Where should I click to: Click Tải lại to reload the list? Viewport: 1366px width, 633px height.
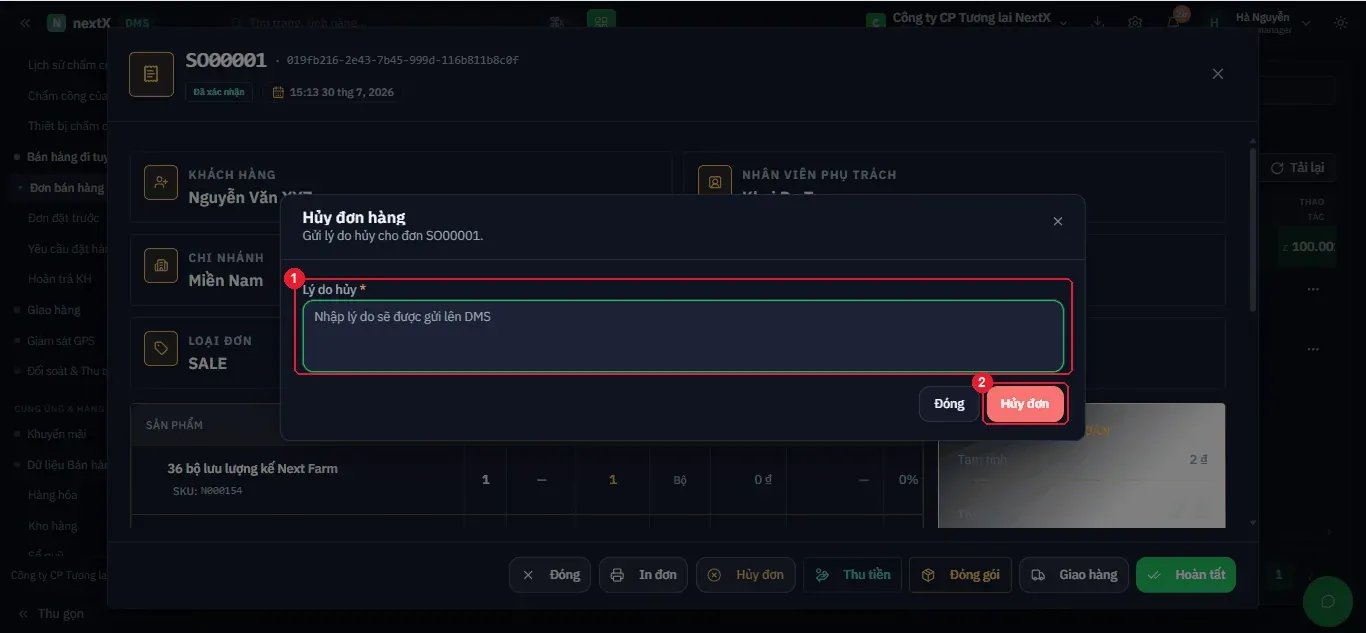[1297, 168]
